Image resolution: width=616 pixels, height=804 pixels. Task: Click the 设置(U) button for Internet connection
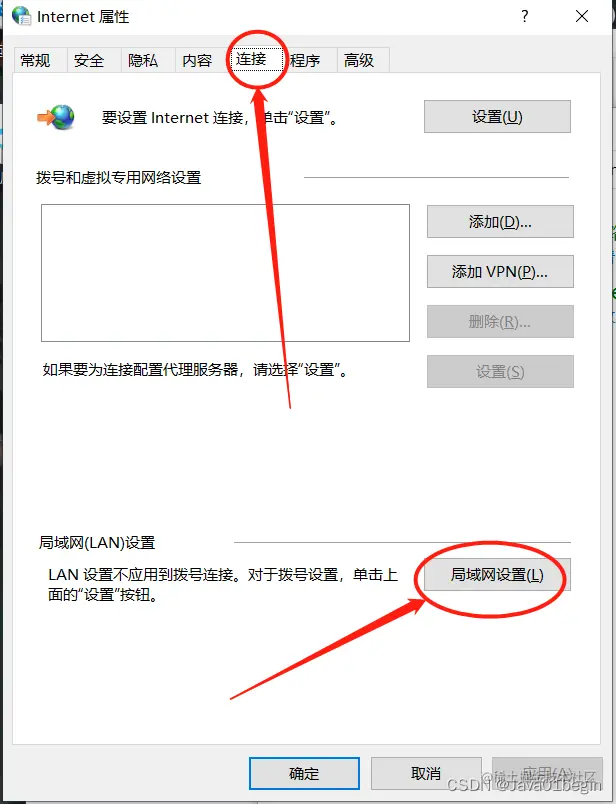497,117
